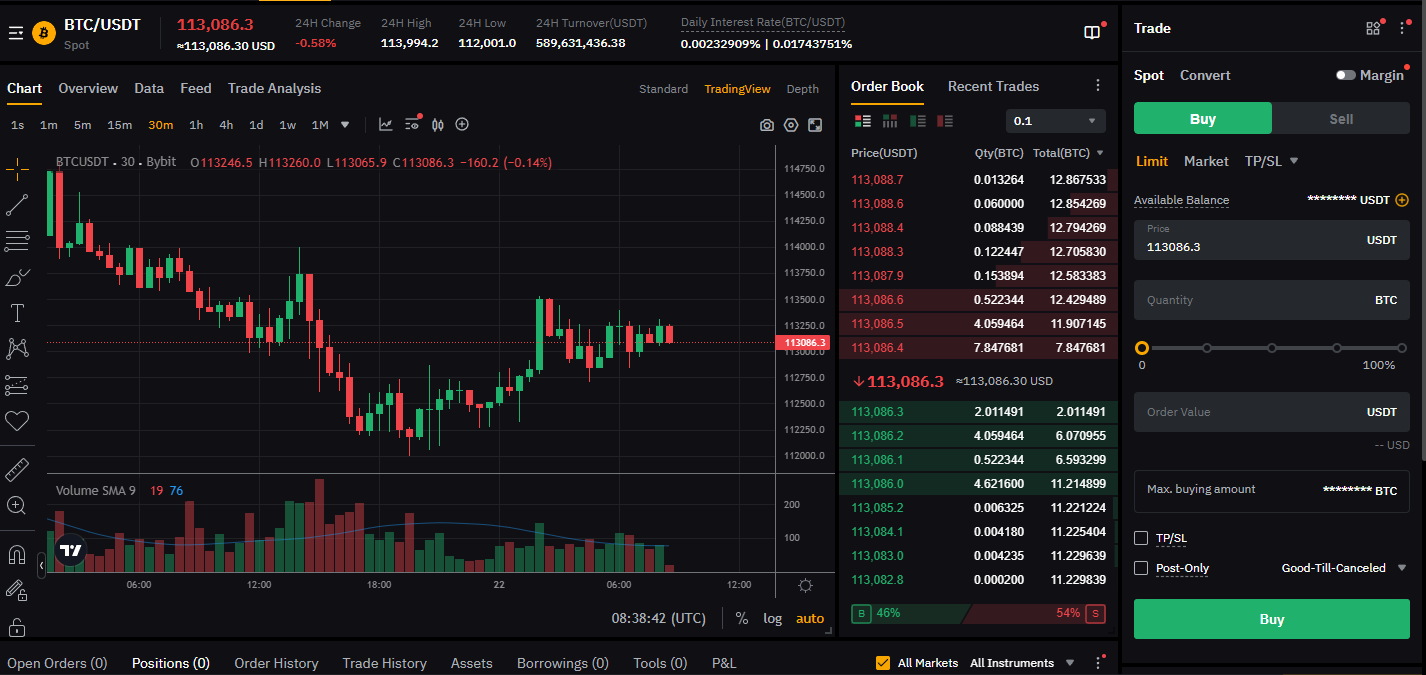Select the magnet mode icon
1426x675 pixels.
tap(17, 554)
